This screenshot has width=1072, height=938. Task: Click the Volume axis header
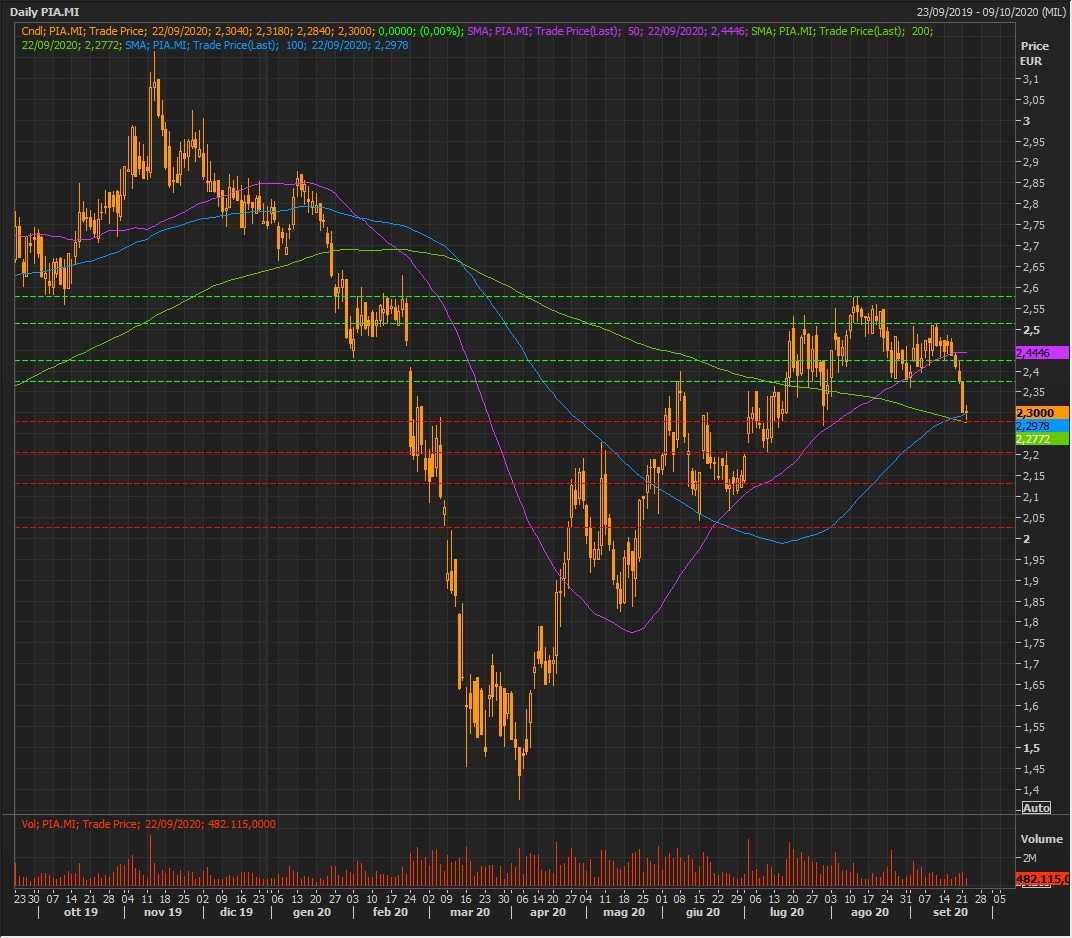(x=1040, y=839)
